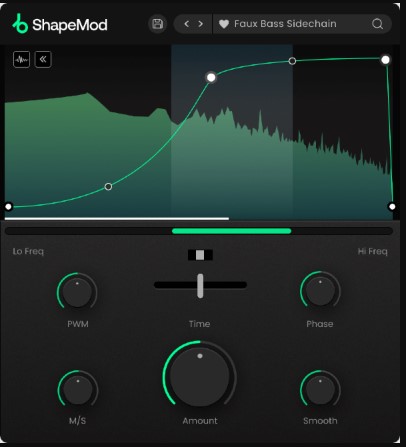Go to the previous preset arrow

point(187,24)
